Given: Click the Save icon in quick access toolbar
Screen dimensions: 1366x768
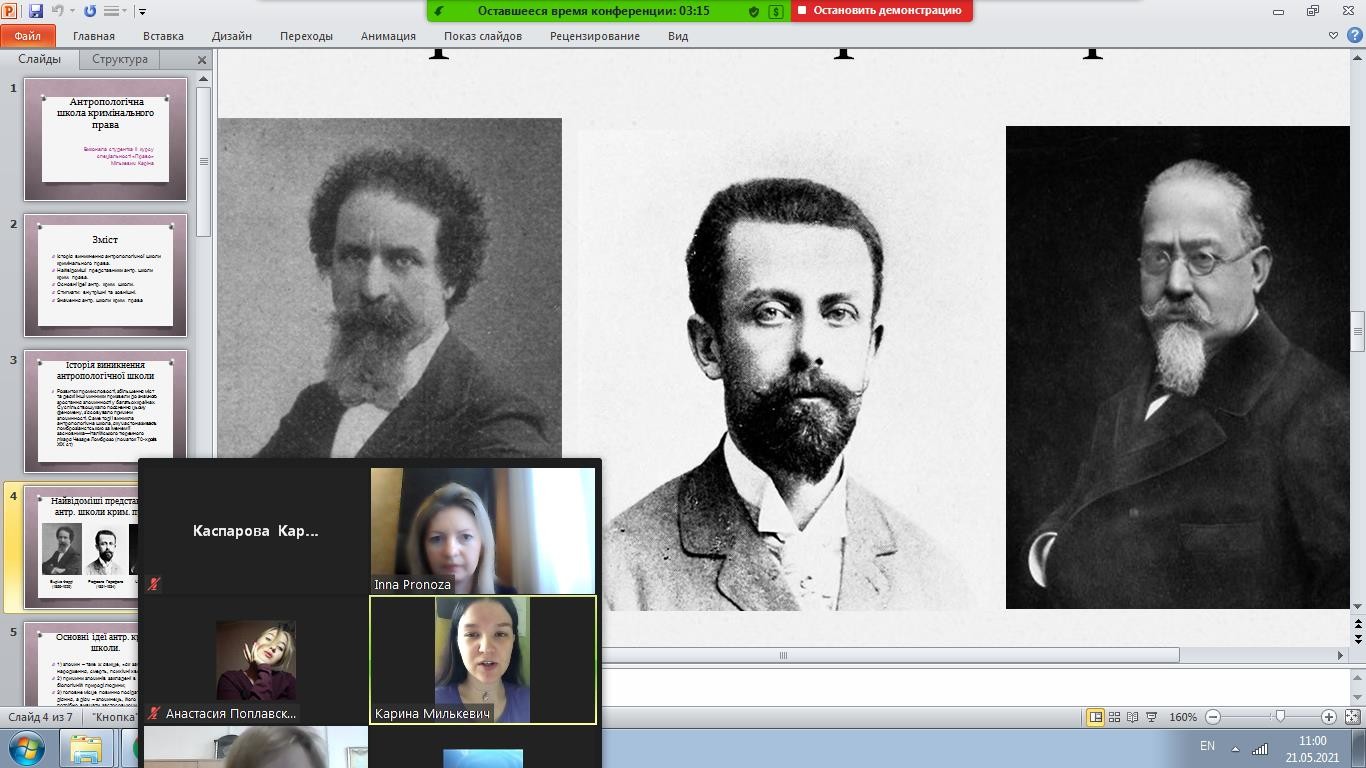Looking at the screenshot, I should [x=36, y=11].
